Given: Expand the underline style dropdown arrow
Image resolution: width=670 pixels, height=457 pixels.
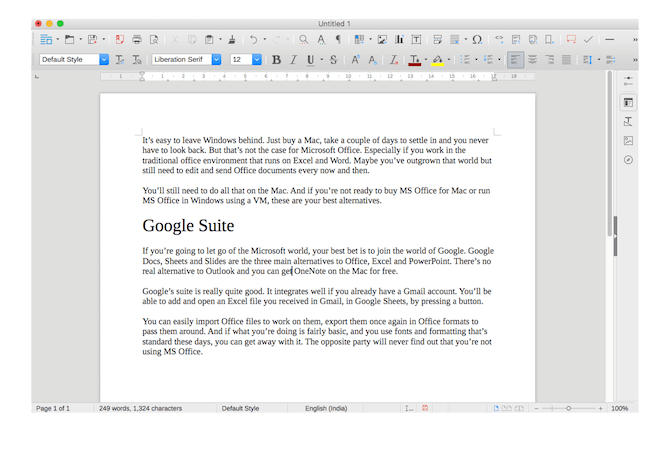Looking at the screenshot, I should coord(322,59).
